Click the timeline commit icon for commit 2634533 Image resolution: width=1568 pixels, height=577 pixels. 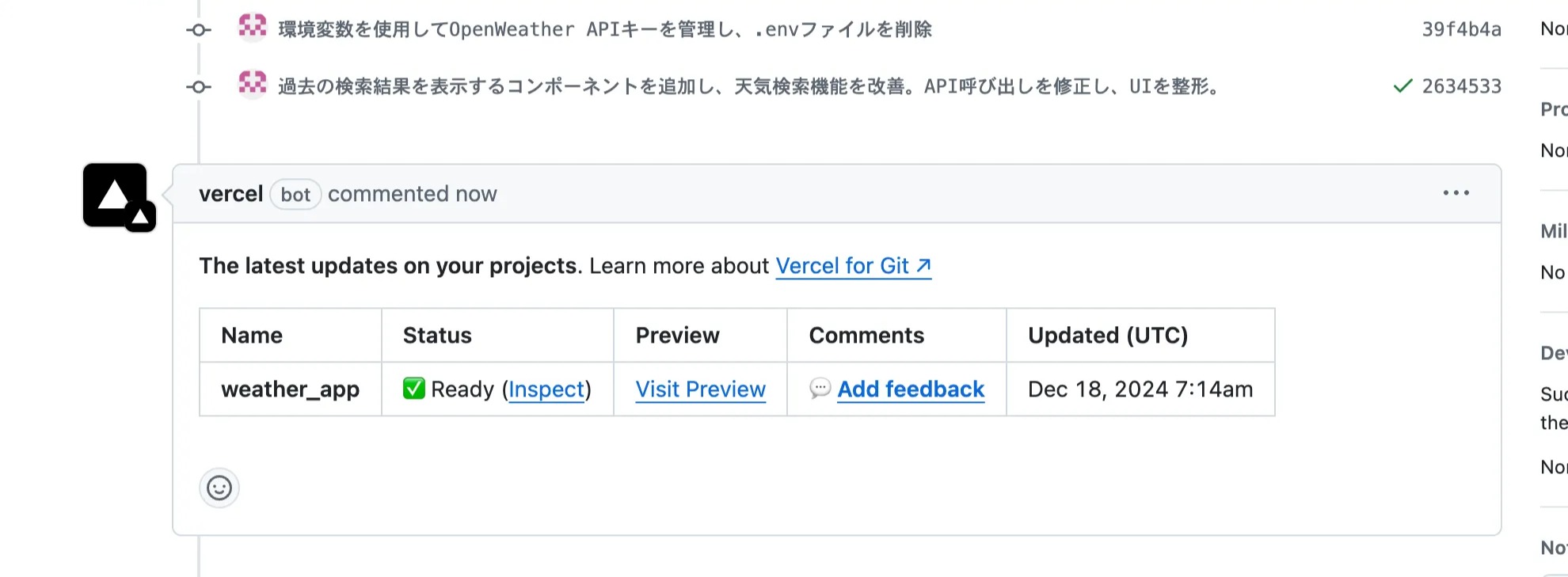(x=199, y=86)
